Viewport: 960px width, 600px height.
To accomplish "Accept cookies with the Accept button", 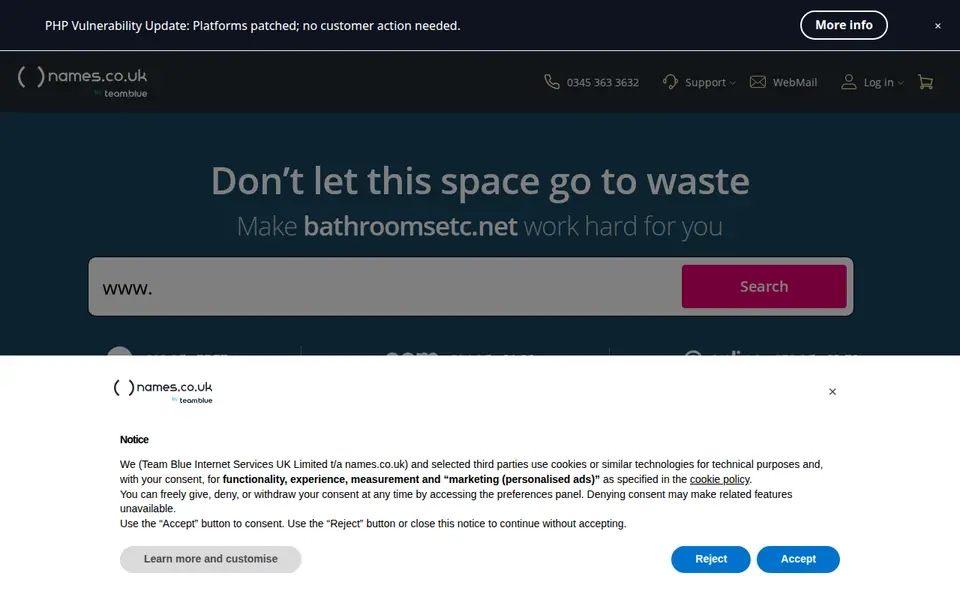I will pyautogui.click(x=798, y=559).
